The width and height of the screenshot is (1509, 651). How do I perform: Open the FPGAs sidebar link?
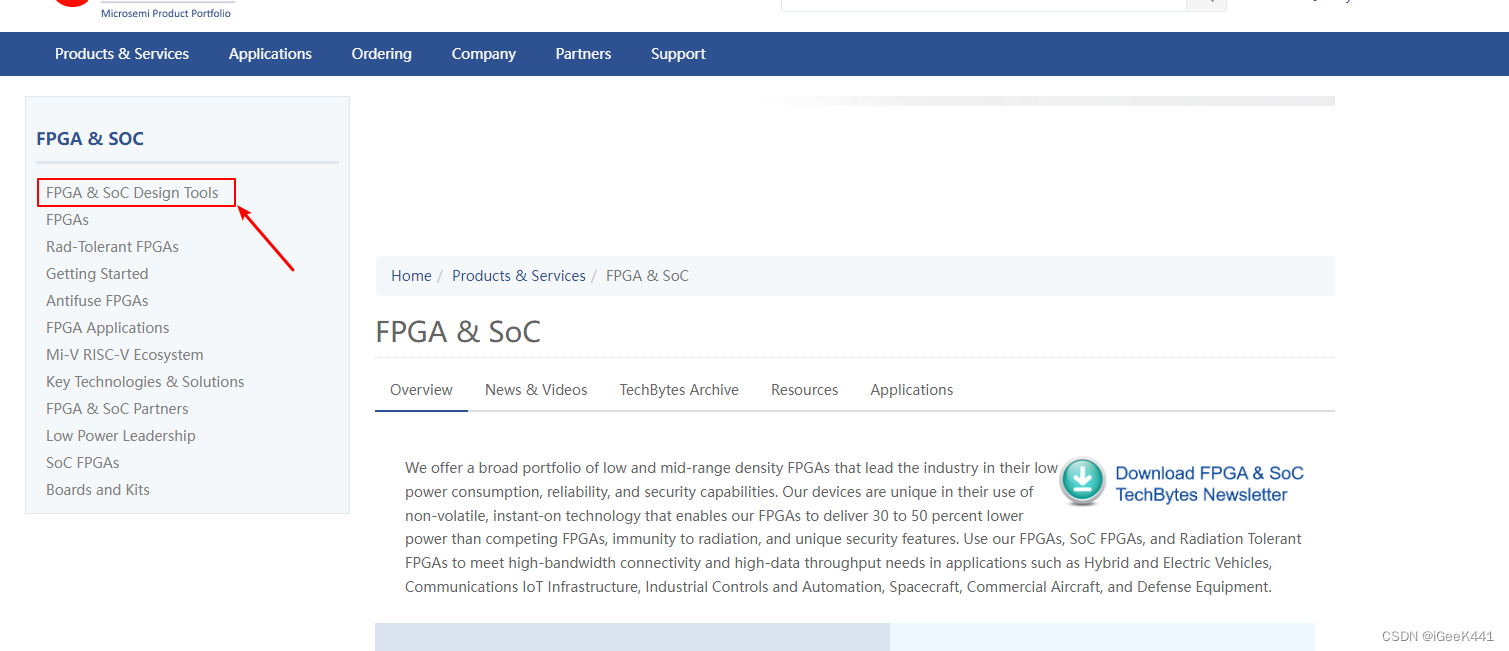pos(67,220)
